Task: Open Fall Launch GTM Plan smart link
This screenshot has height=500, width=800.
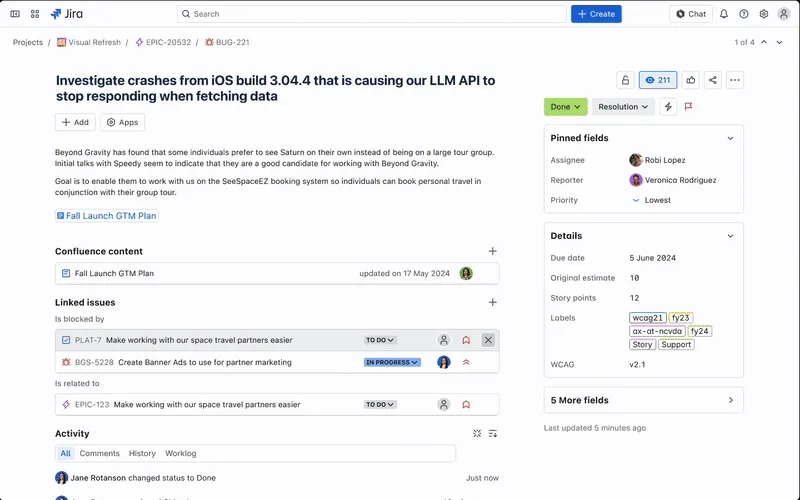Action: 107,216
